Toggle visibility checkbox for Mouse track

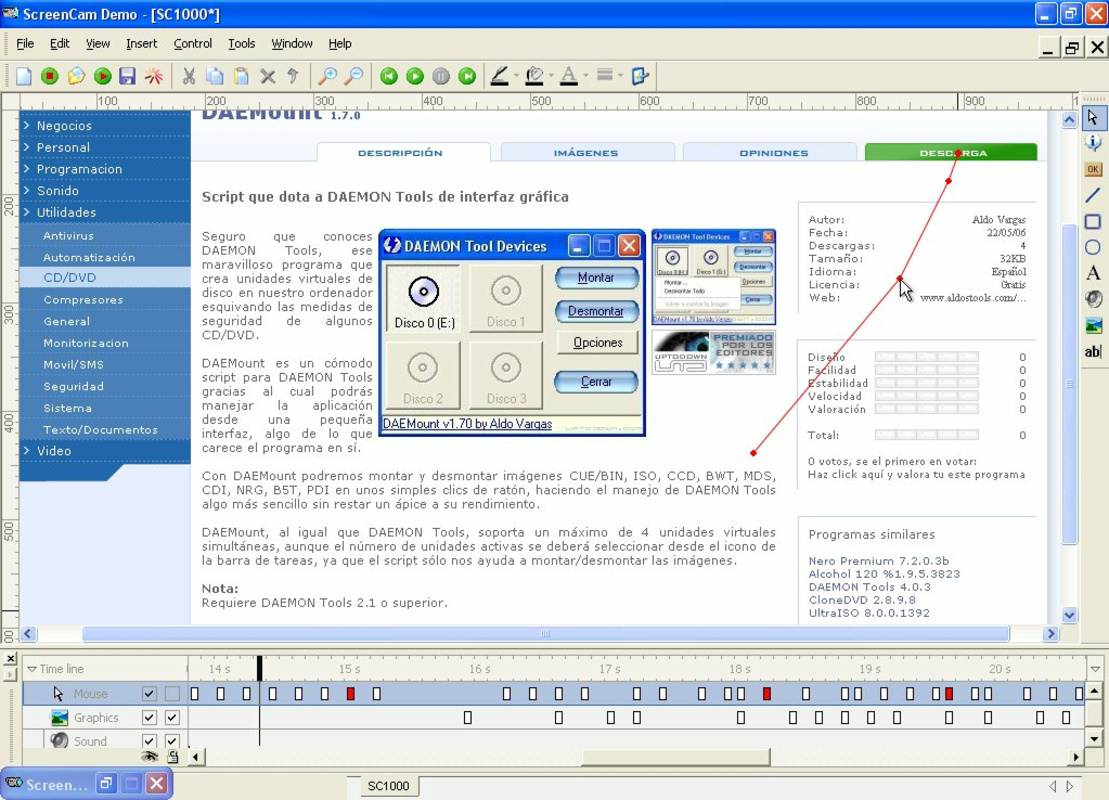[149, 694]
